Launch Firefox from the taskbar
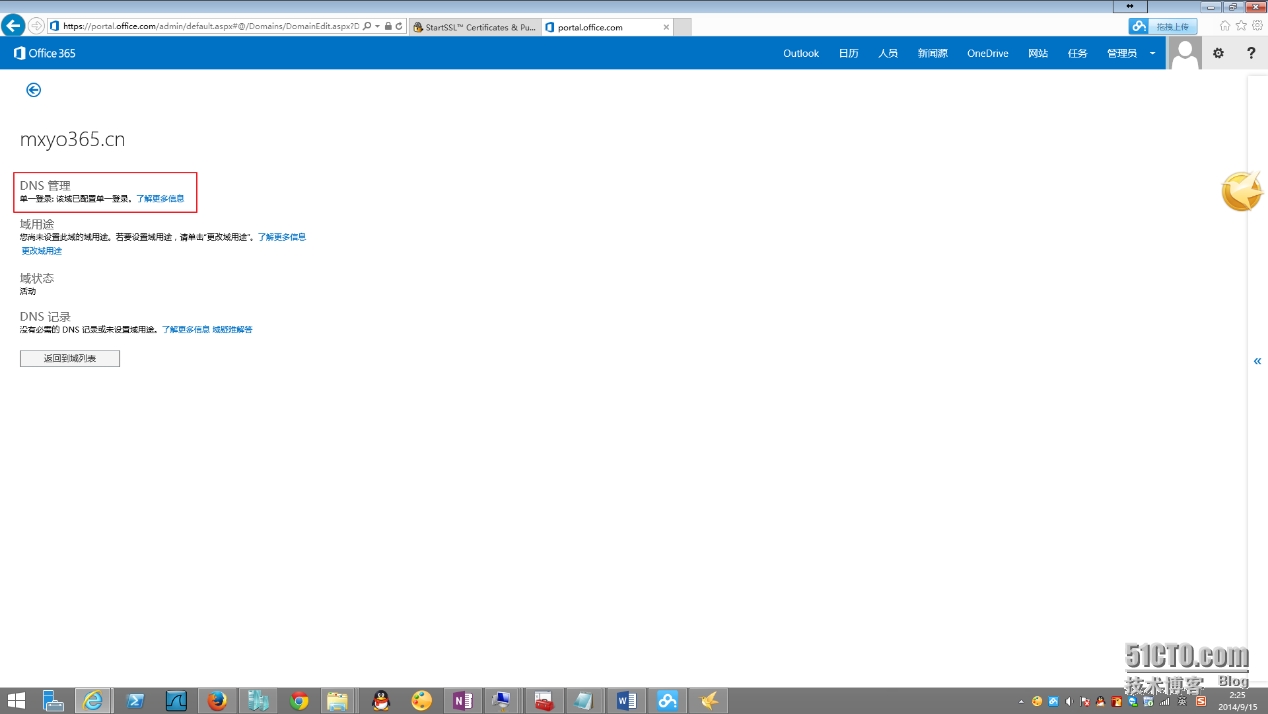Image resolution: width=1268 pixels, height=714 pixels. point(217,701)
